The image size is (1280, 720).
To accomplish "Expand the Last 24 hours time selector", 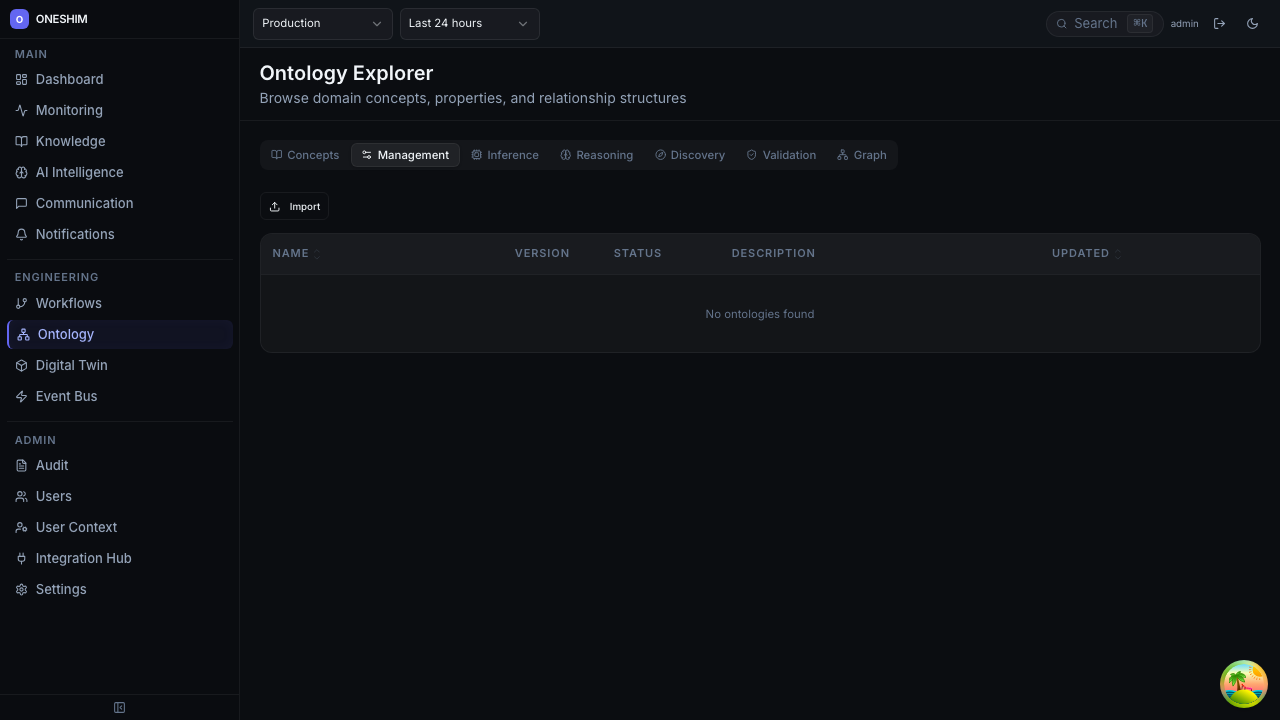I will click(469, 23).
